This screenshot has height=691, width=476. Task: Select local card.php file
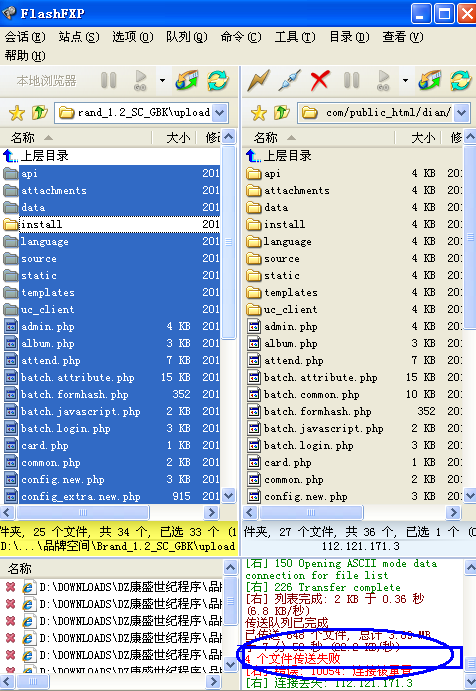coord(110,446)
